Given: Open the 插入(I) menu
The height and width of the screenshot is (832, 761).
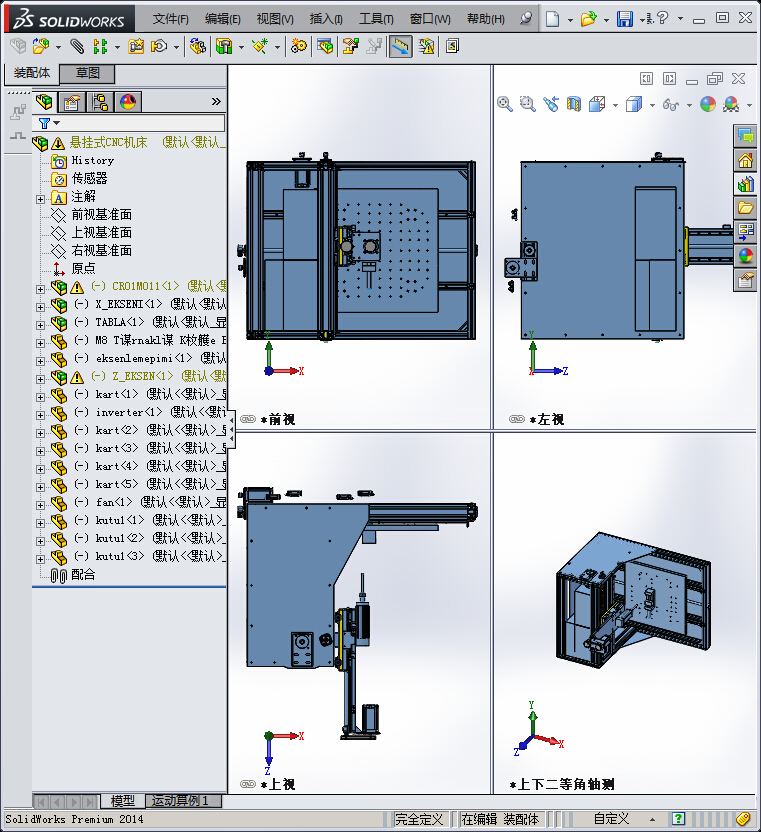Looking at the screenshot, I should click(x=326, y=19).
